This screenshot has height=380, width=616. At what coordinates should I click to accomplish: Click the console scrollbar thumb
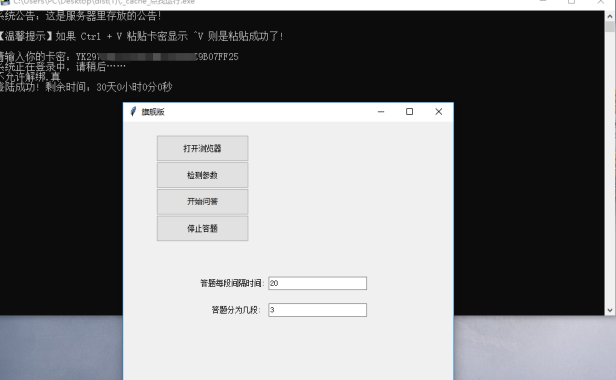[610, 27]
